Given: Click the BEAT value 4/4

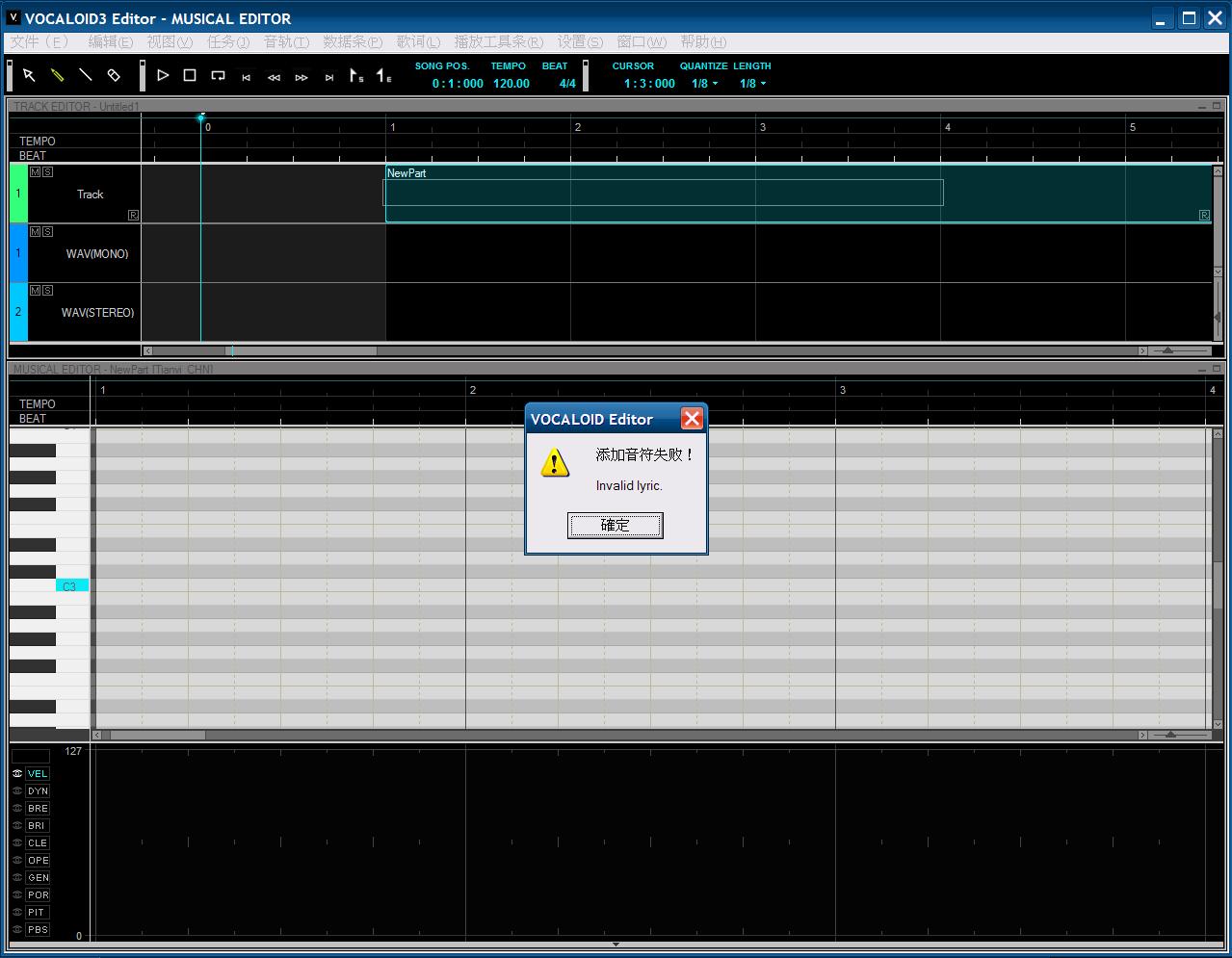Looking at the screenshot, I should pyautogui.click(x=568, y=84).
